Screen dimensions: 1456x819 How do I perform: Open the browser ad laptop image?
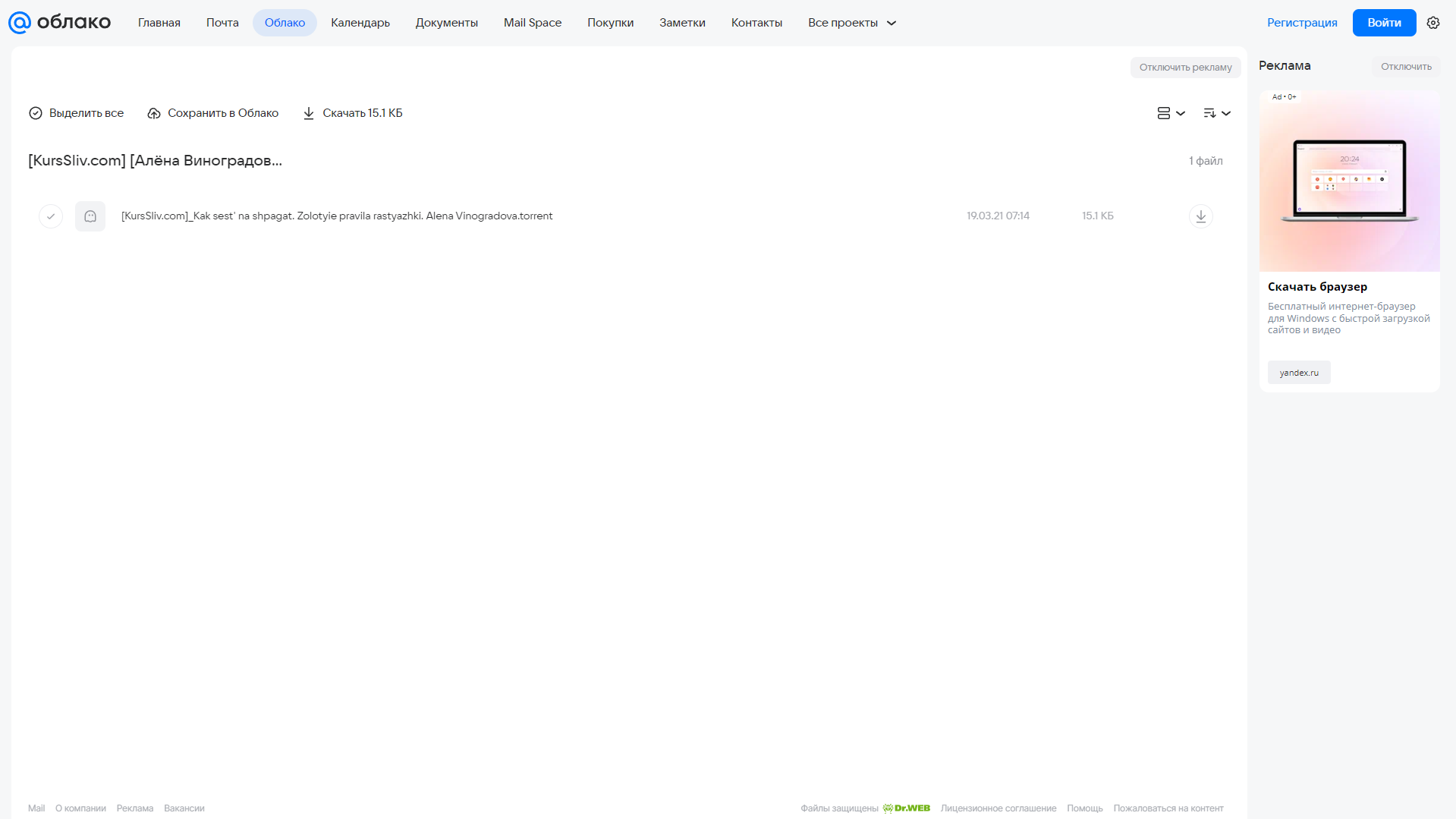tap(1349, 181)
